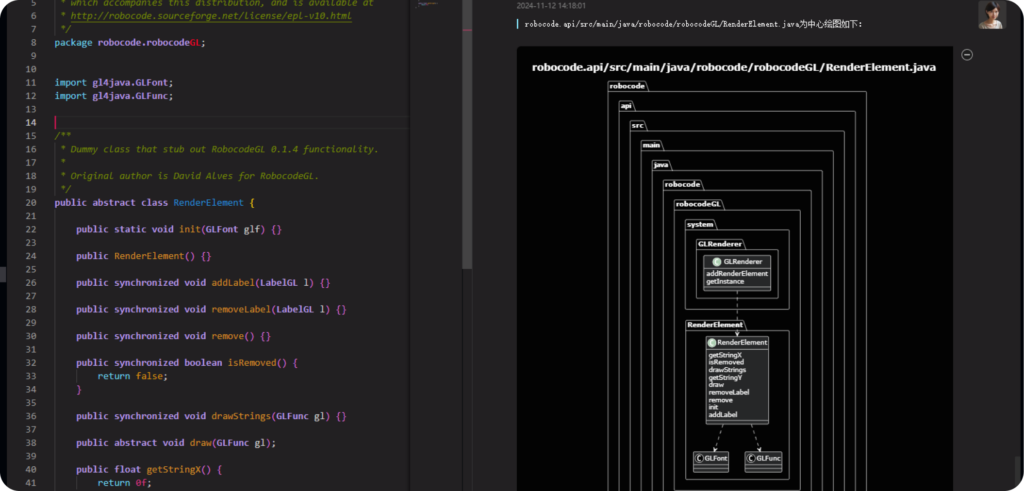Select the "main" package tab in diagram
Viewport: 1024px width, 491px height.
(651, 144)
